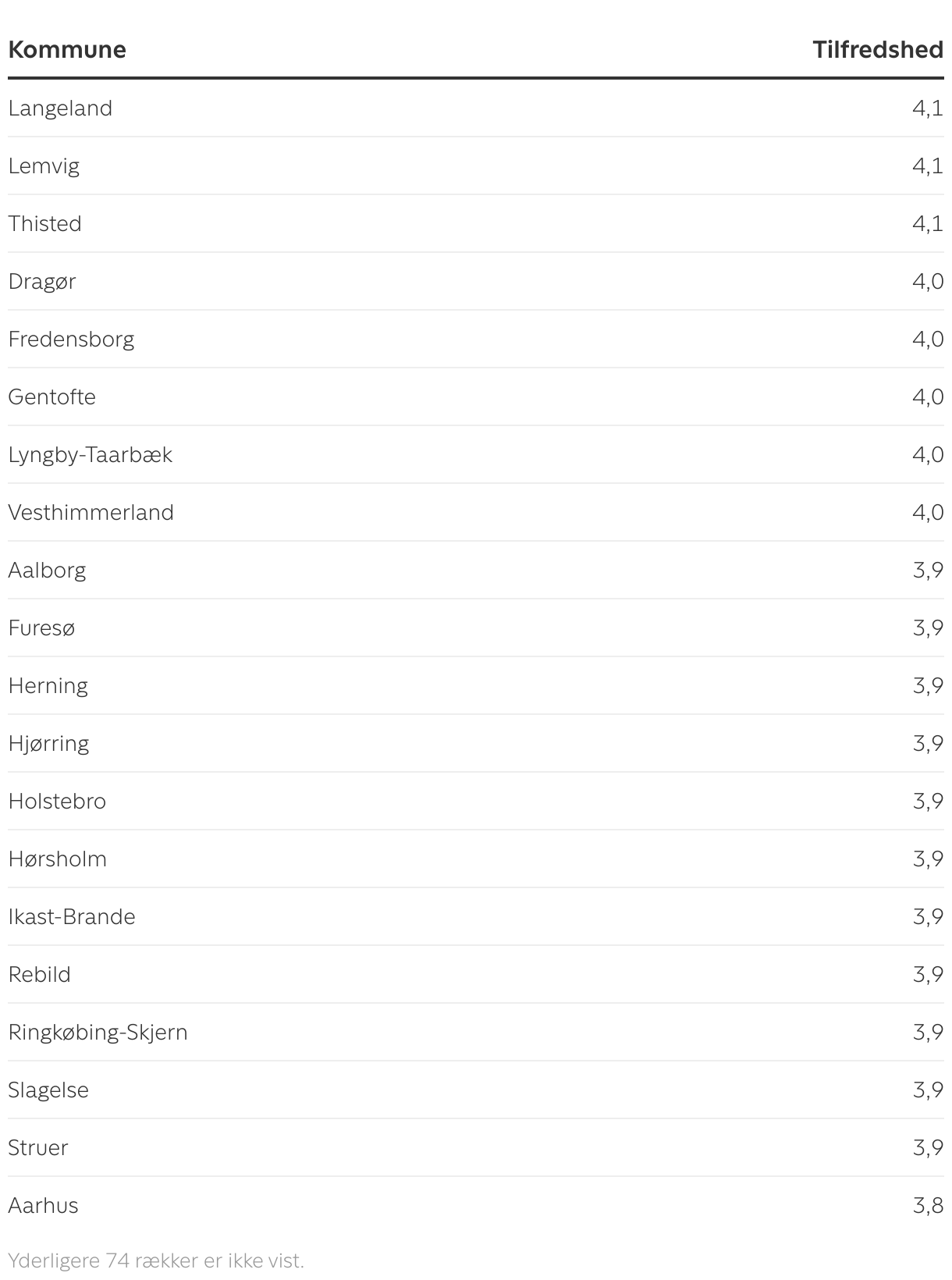Click the Aalborg row
Screen dimensions: 952x1280
(x=476, y=570)
